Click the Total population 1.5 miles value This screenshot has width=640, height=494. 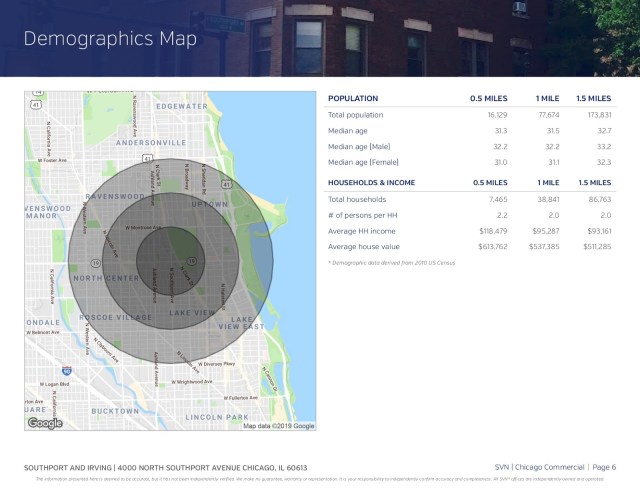point(595,115)
